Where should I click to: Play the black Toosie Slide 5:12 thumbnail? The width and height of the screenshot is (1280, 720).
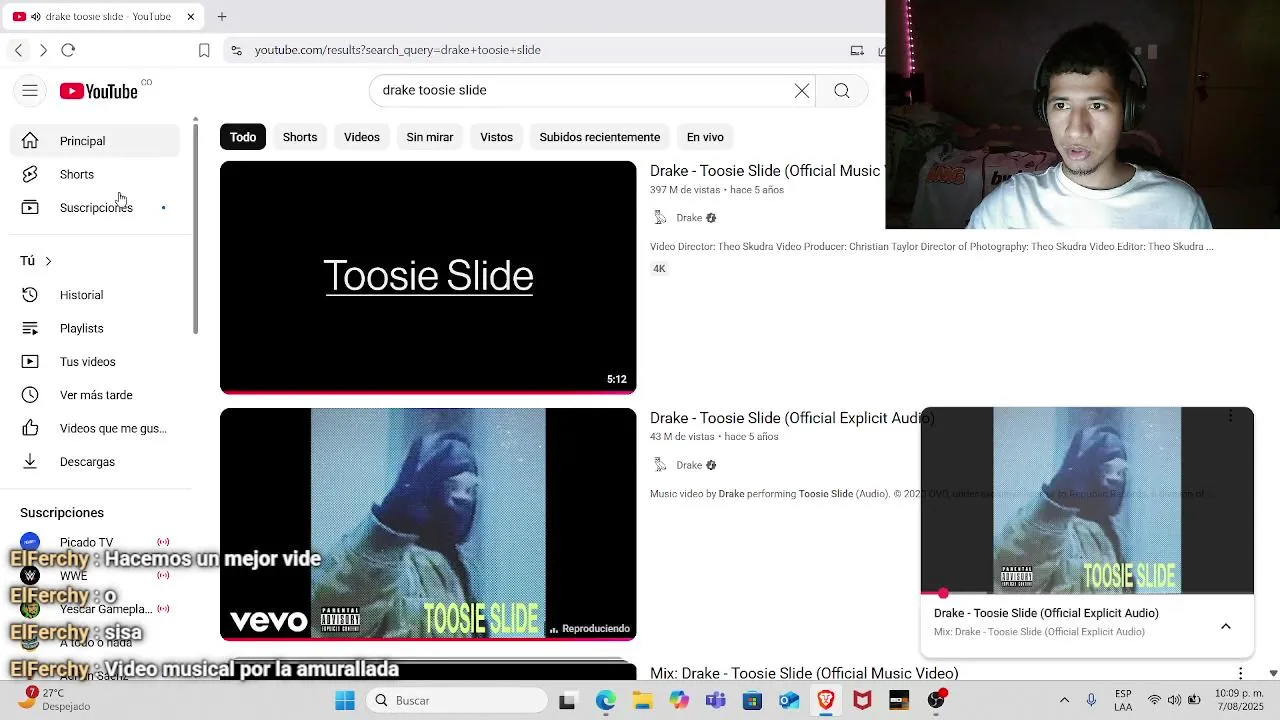click(428, 277)
